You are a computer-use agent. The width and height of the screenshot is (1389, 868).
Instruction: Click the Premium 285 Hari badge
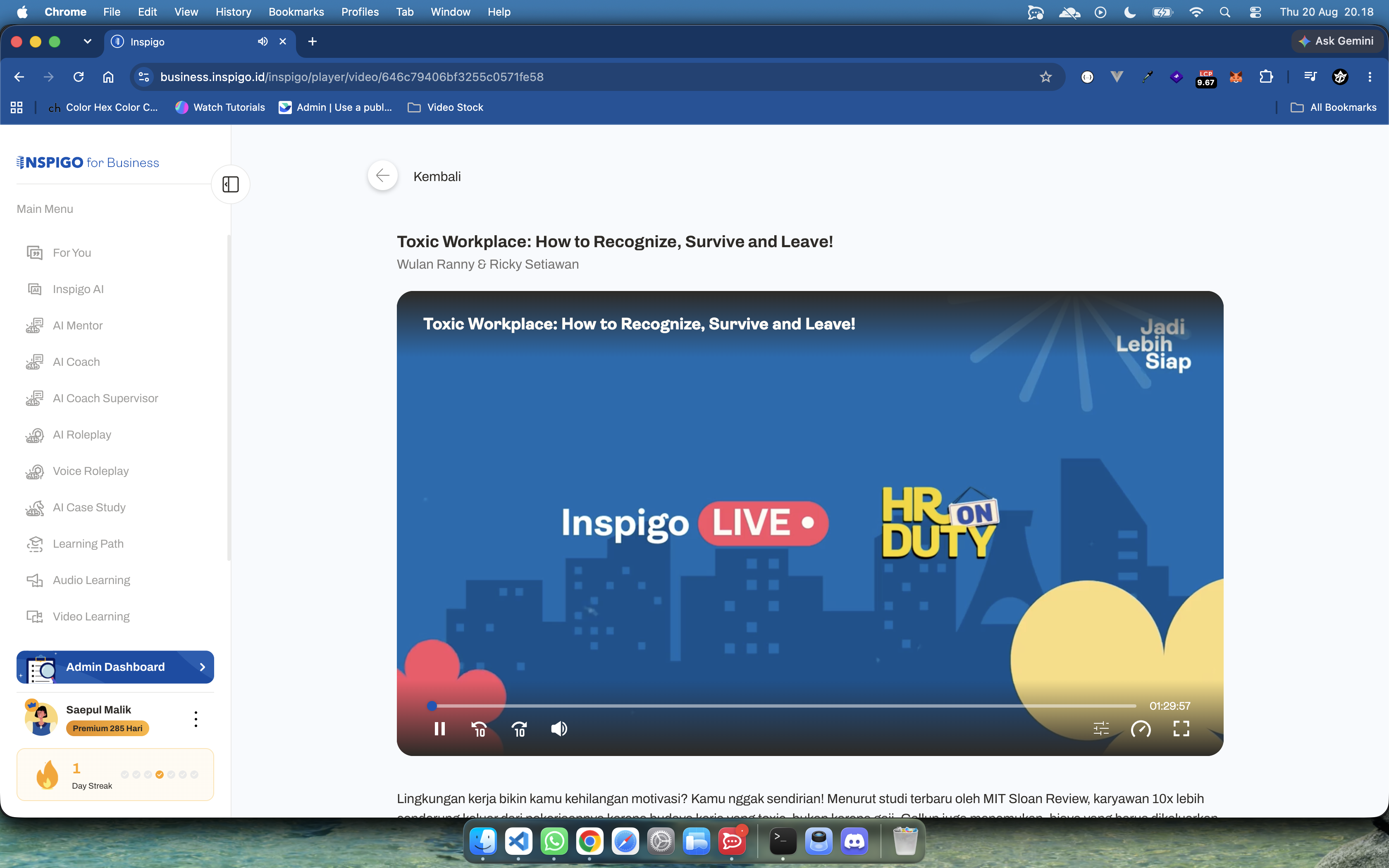pyautogui.click(x=107, y=728)
